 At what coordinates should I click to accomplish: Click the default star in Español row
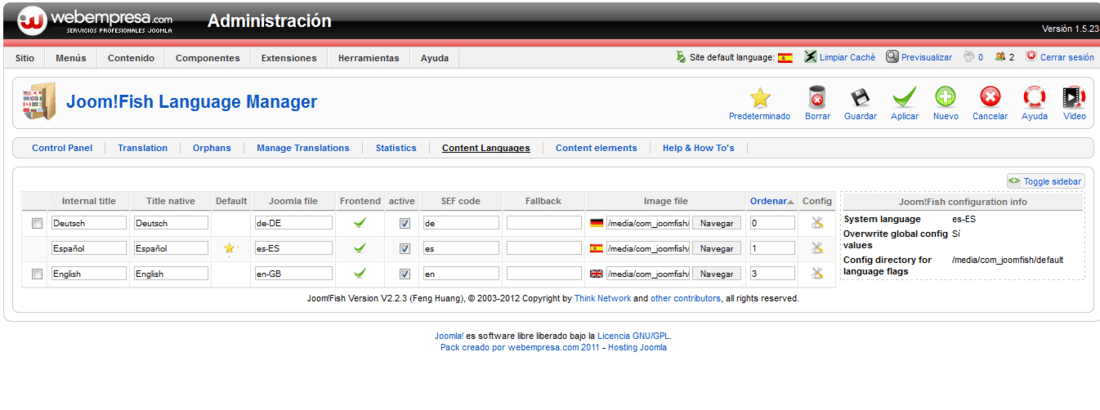point(229,249)
